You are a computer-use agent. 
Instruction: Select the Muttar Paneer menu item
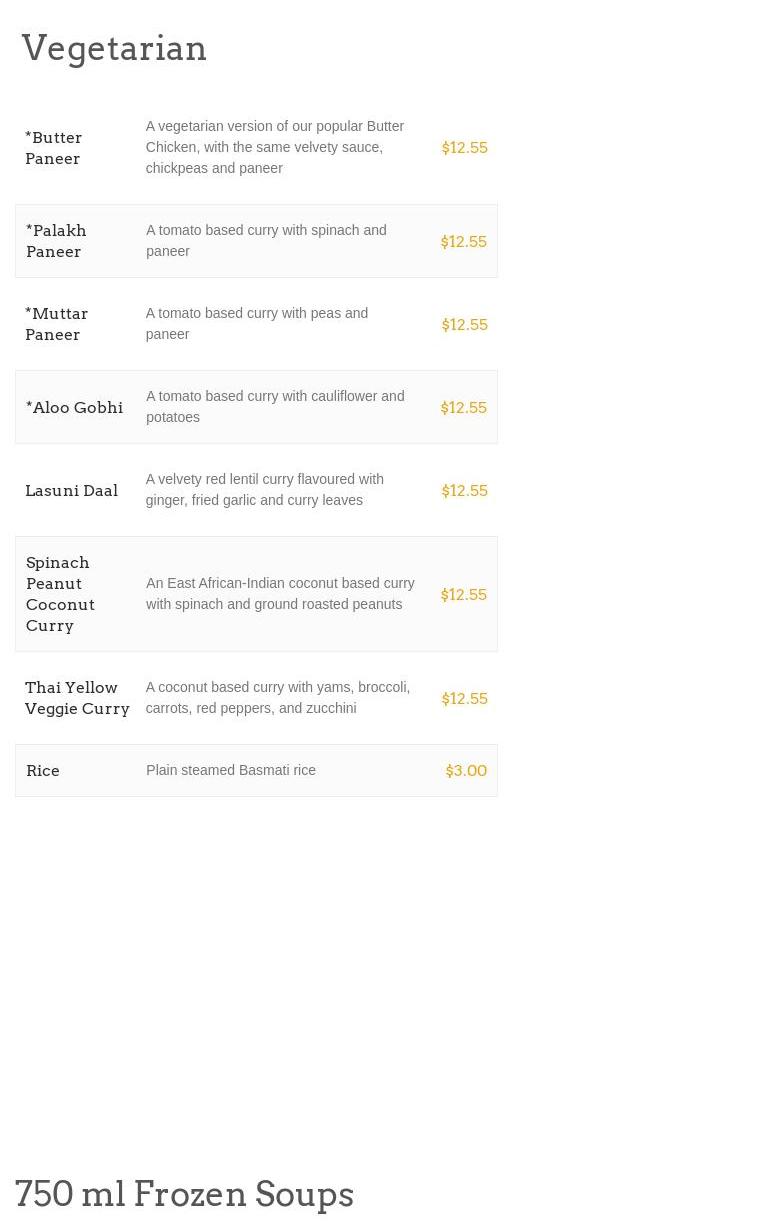(256, 324)
